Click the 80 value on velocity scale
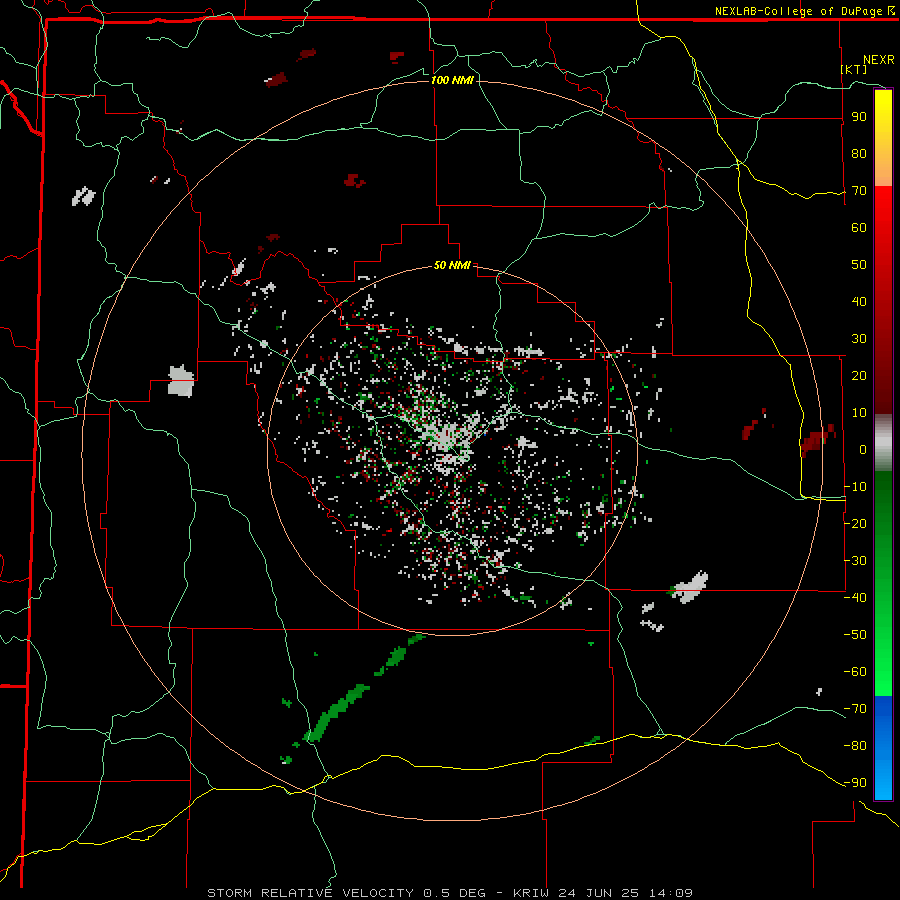This screenshot has width=900, height=900. 859,153
